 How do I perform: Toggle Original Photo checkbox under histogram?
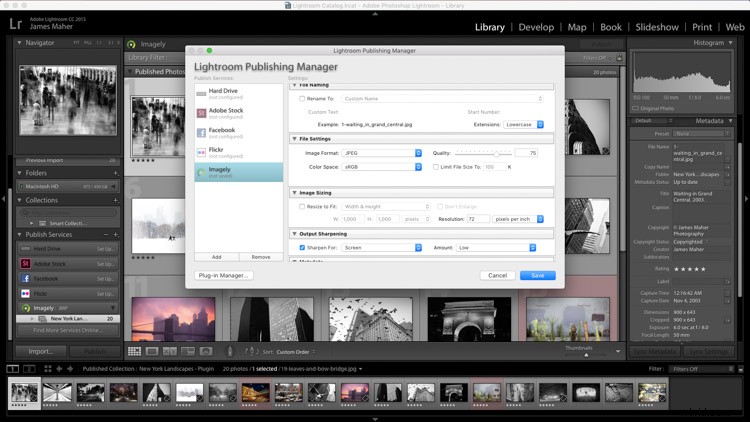[636, 109]
